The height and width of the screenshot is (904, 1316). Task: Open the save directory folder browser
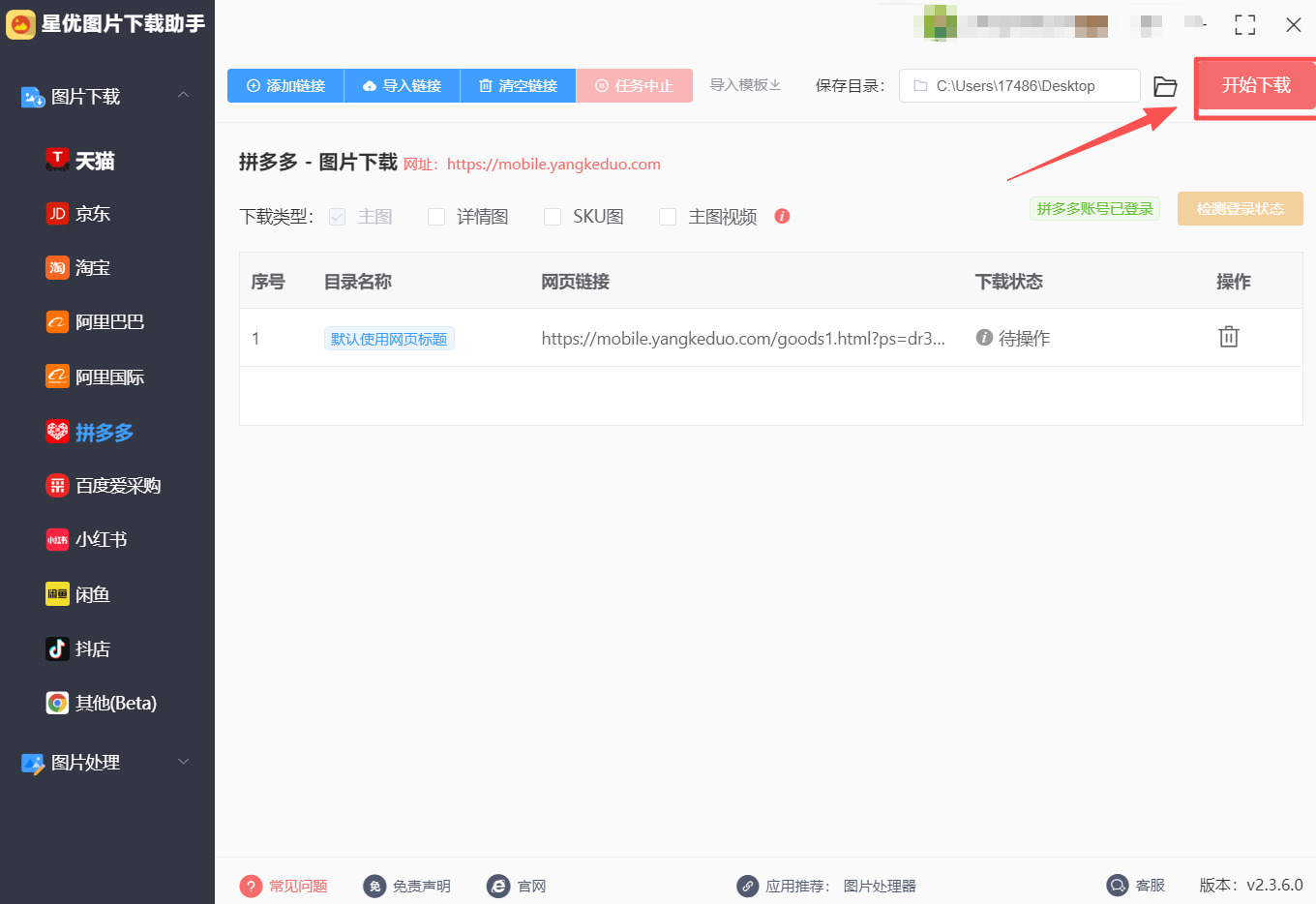pyautogui.click(x=1164, y=87)
